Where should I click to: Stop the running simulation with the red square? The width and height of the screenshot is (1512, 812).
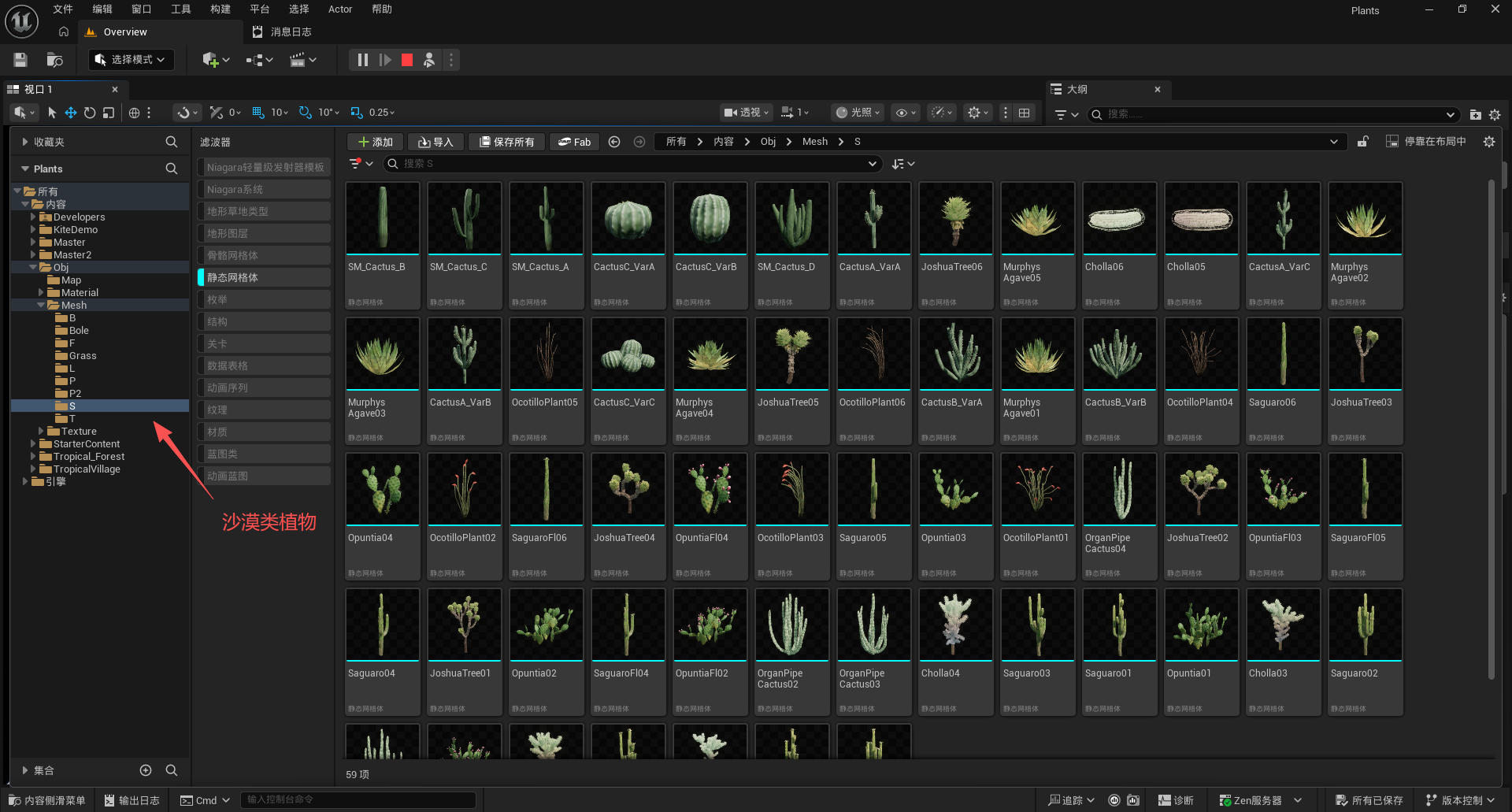[x=407, y=60]
